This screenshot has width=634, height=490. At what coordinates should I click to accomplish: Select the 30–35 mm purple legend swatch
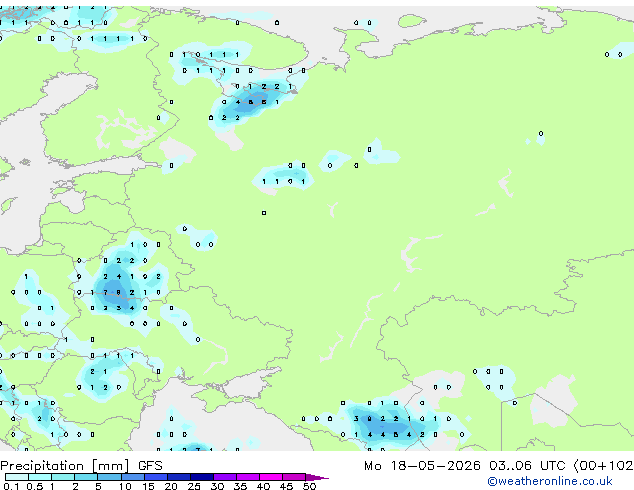[224, 477]
